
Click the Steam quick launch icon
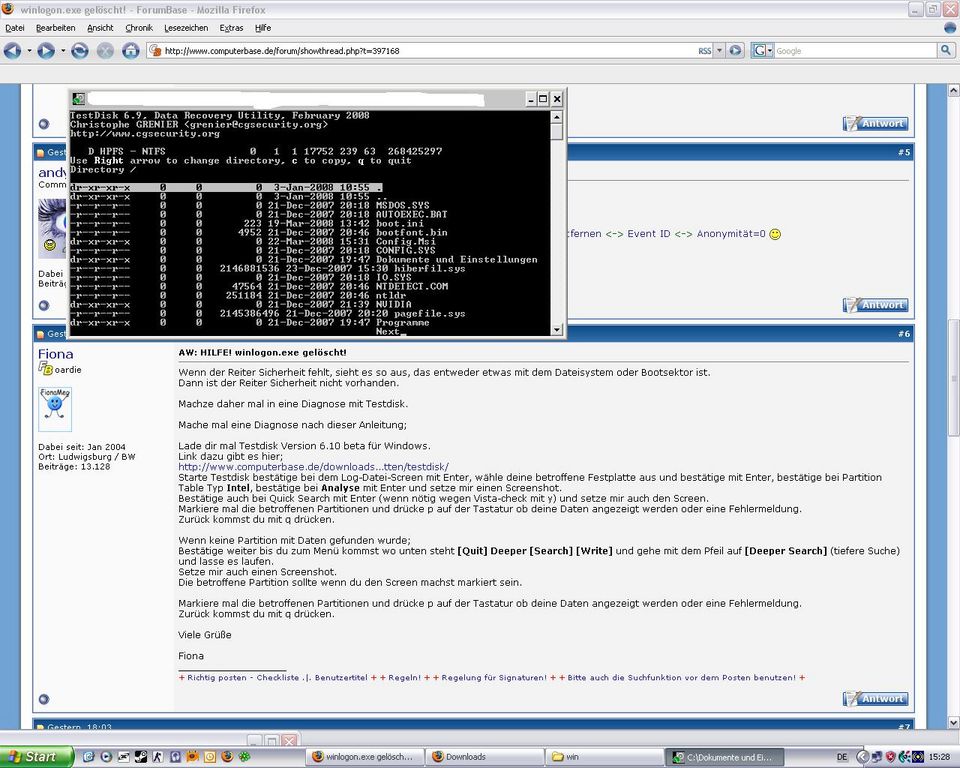[141, 757]
